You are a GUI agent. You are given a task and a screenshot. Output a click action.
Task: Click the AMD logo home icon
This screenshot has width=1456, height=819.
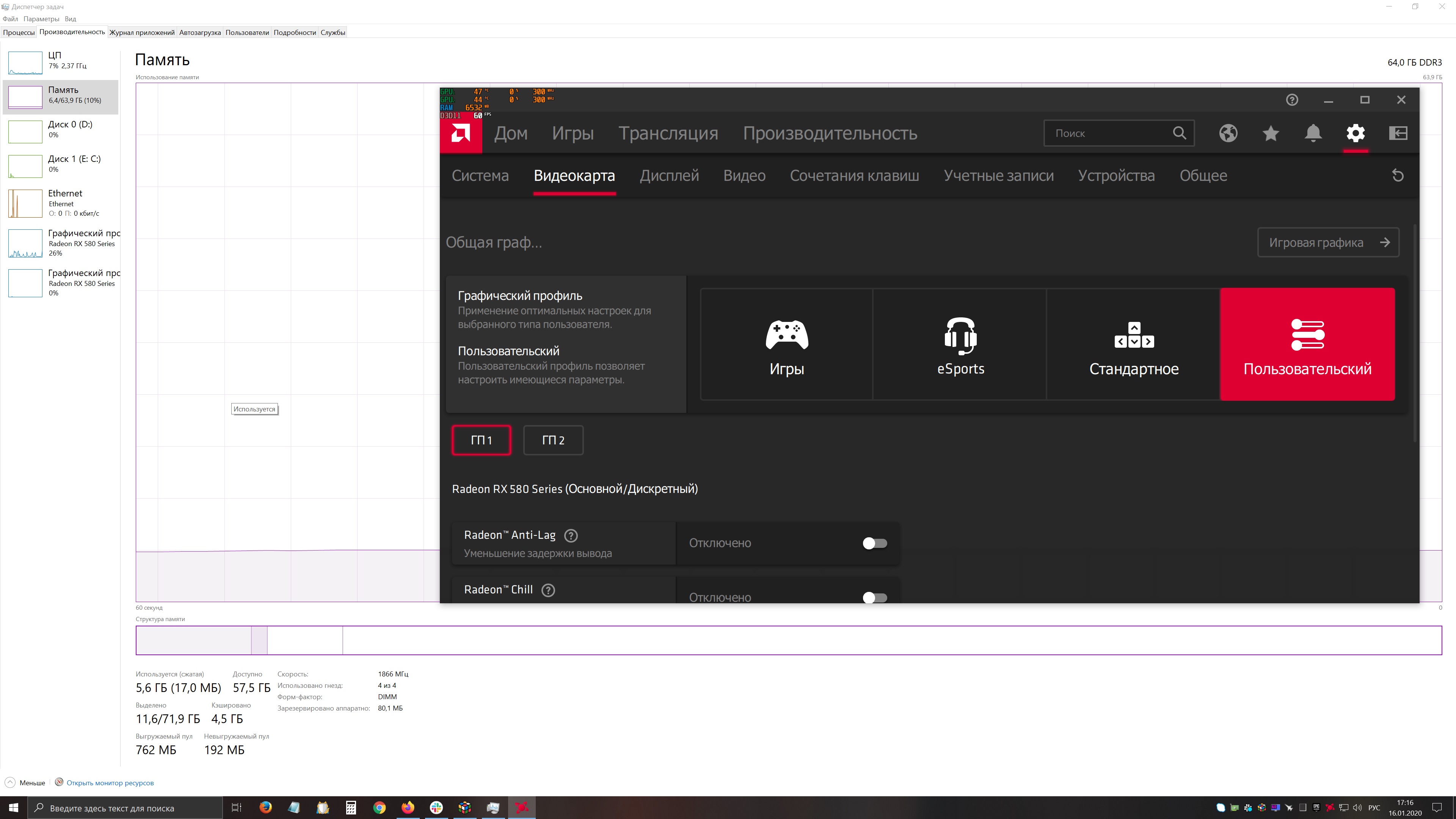pos(461,133)
